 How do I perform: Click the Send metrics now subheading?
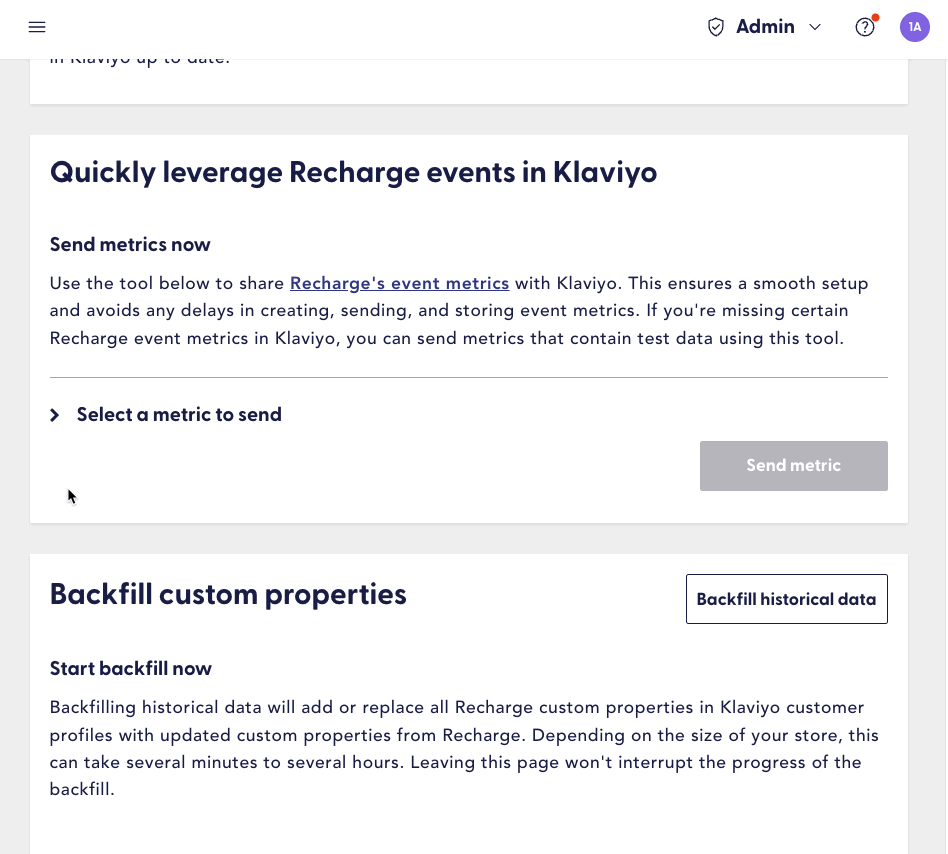(x=130, y=245)
